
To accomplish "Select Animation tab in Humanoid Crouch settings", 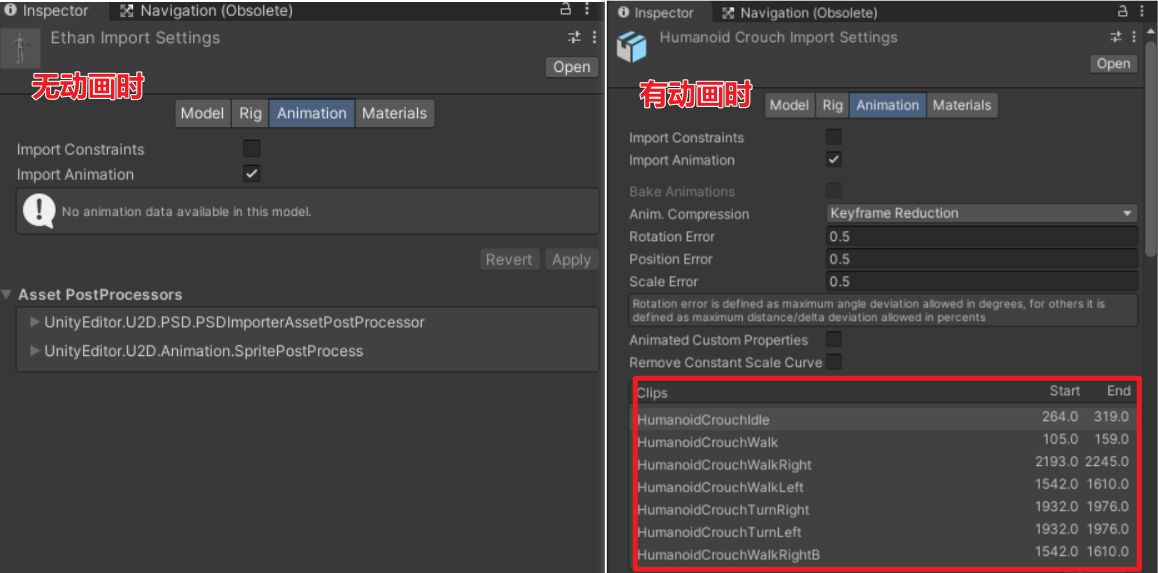I will pyautogui.click(x=887, y=105).
